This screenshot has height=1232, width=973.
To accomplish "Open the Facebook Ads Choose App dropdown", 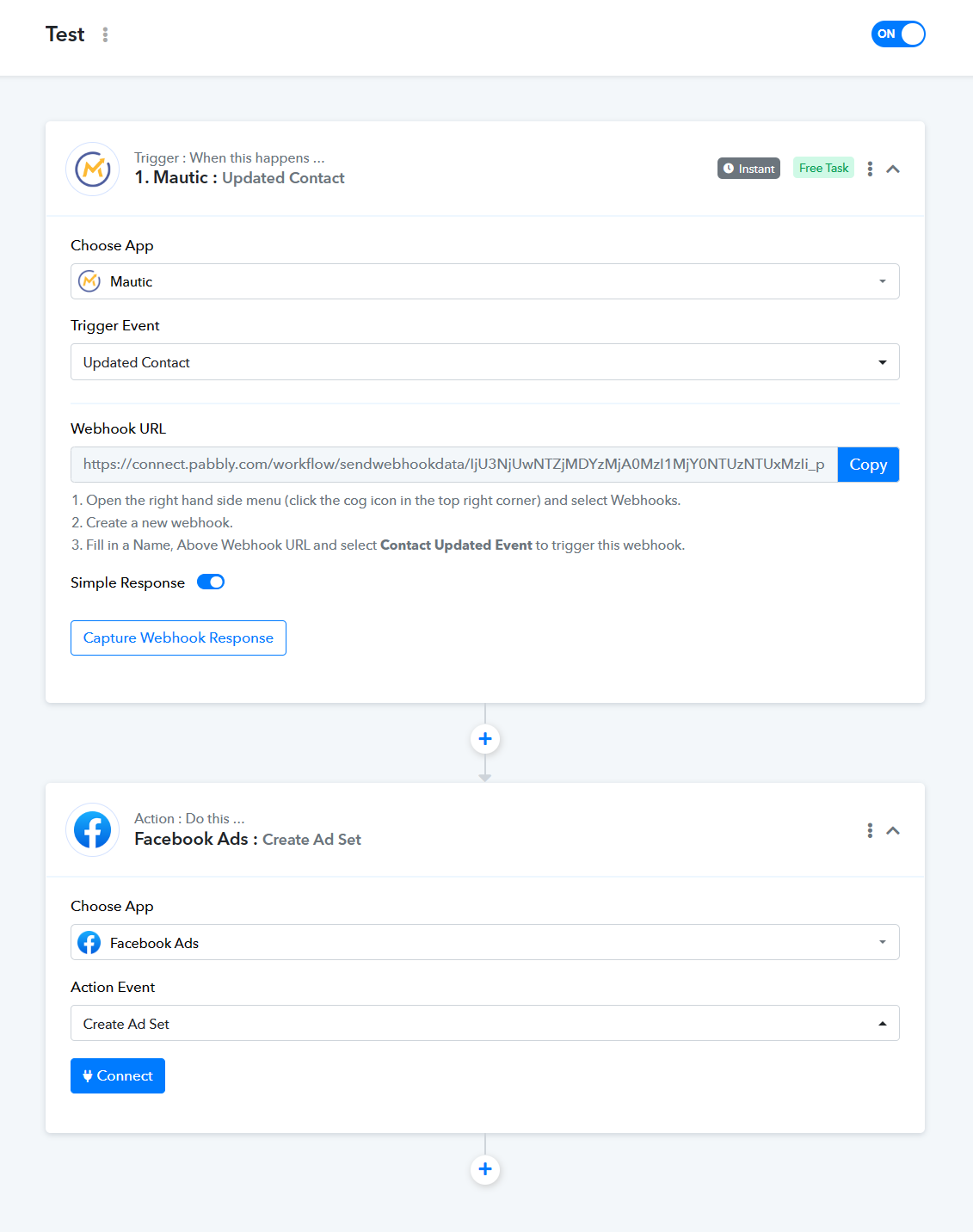I will pos(485,942).
